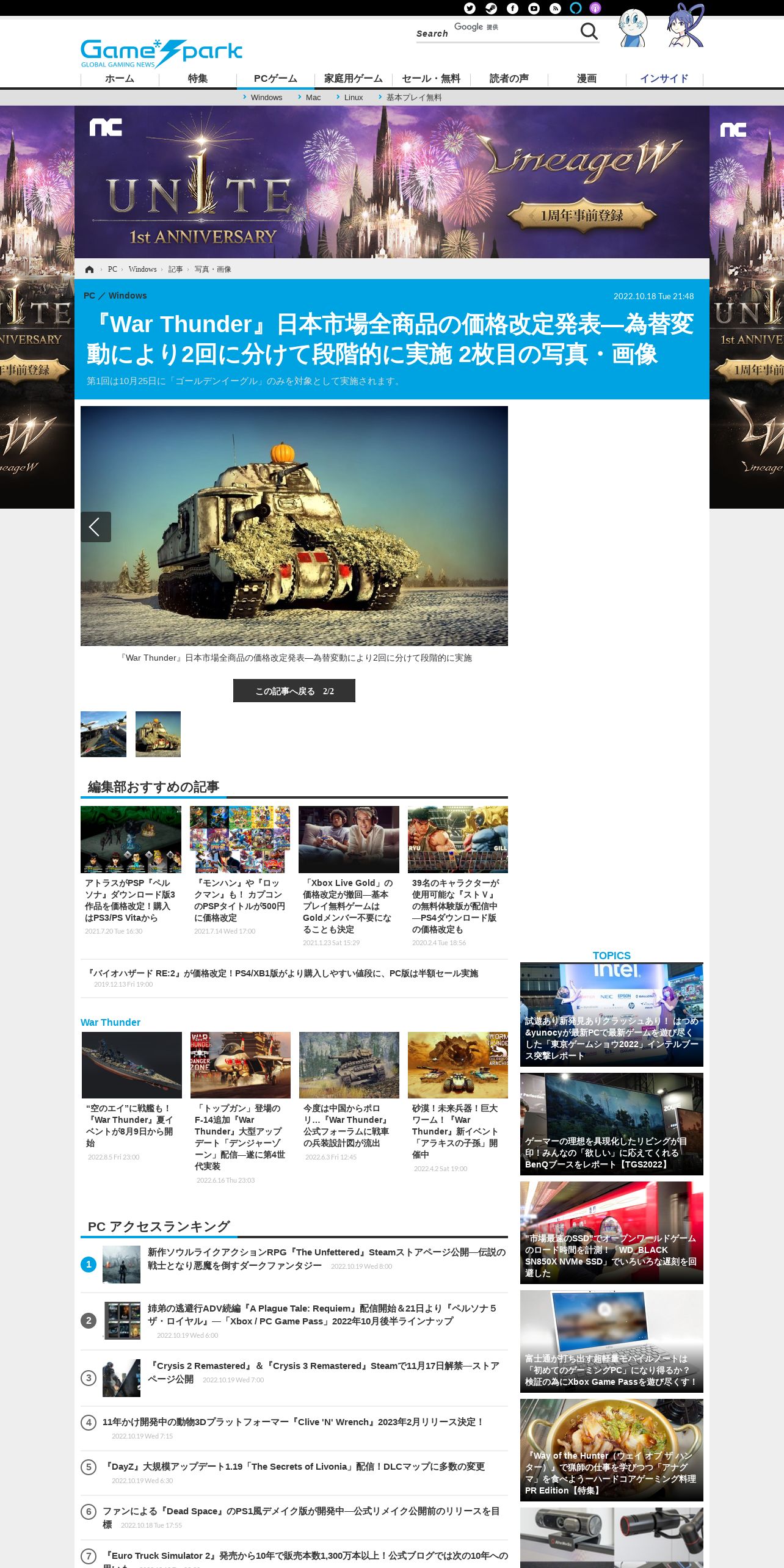Open the "空のエイ"に戦艦も！ article
Screen dimensions: 784x1568
[x=132, y=1097]
